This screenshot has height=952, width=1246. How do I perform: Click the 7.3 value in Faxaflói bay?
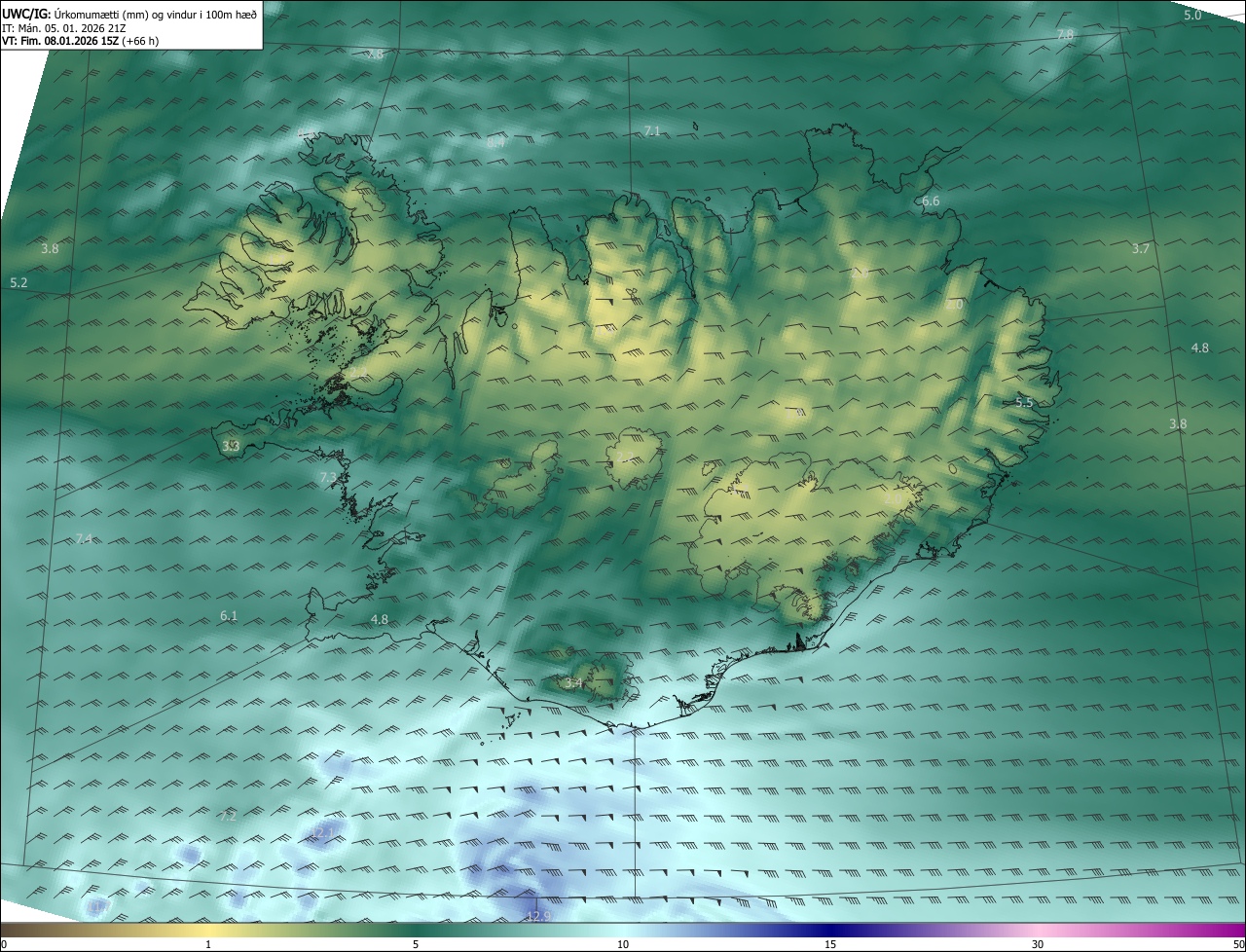tap(328, 477)
